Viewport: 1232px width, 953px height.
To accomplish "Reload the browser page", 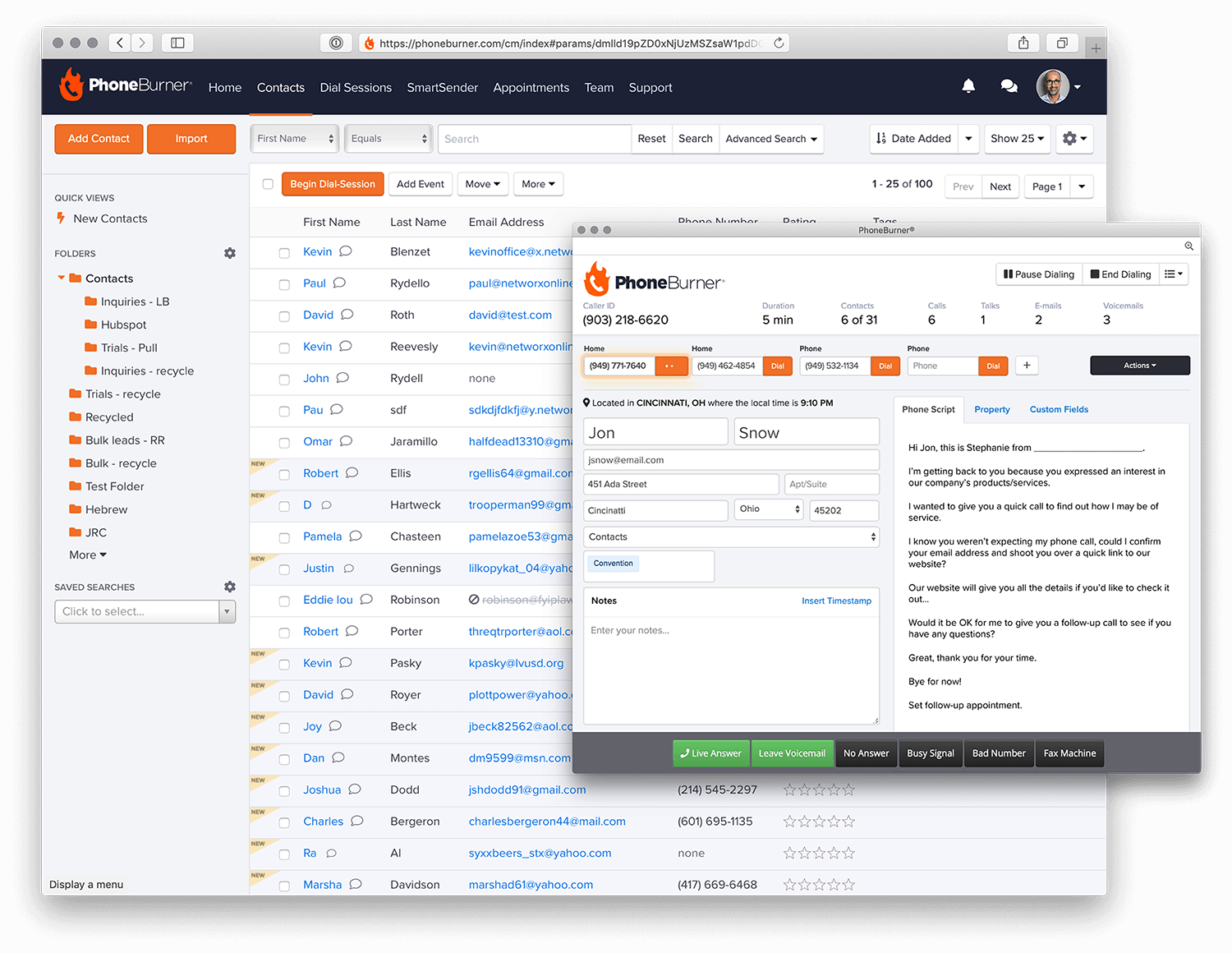I will pyautogui.click(x=779, y=43).
